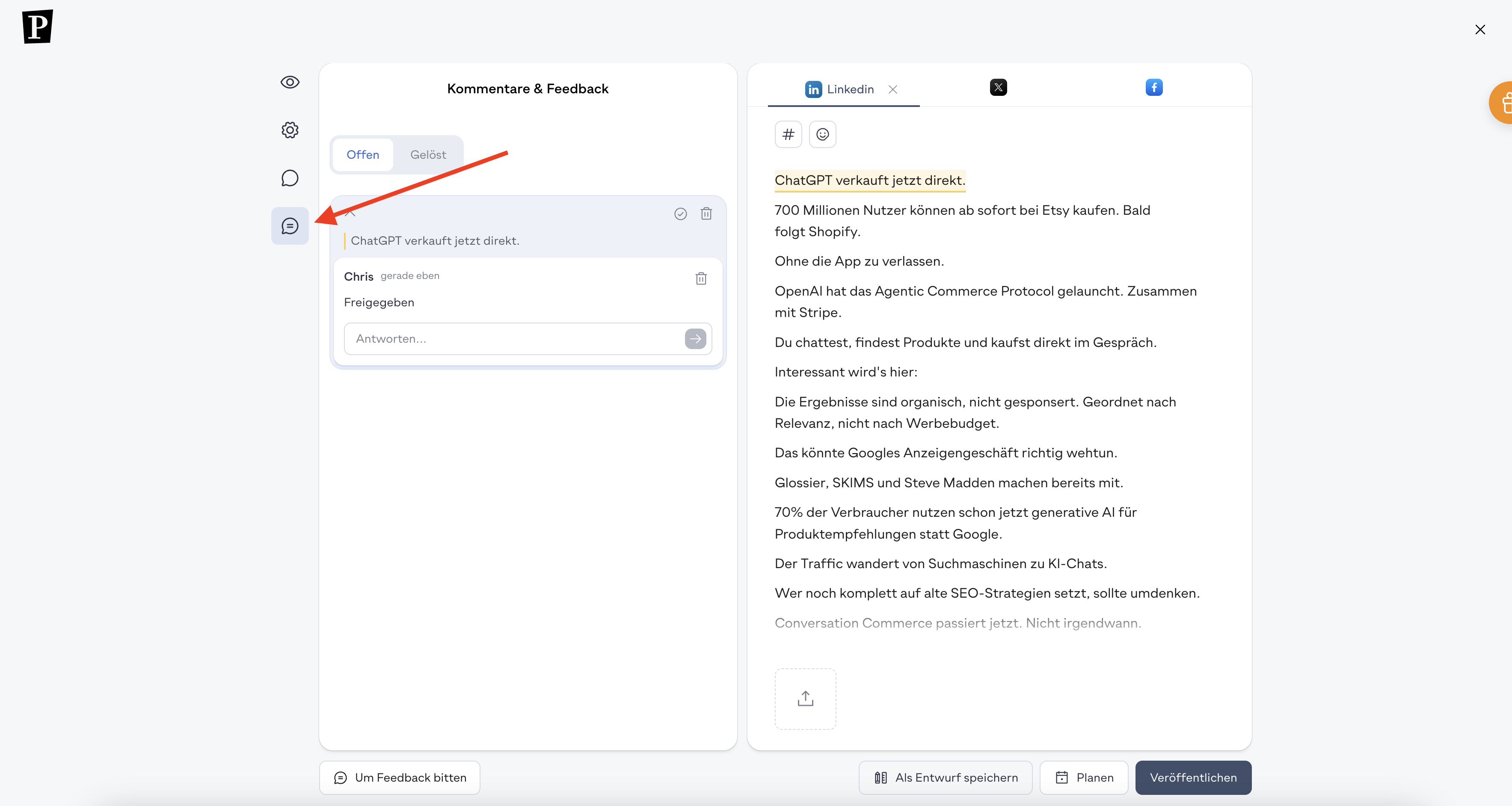Image resolution: width=1512 pixels, height=806 pixels.
Task: Remove Linkedin tab with its X
Action: [x=893, y=89]
